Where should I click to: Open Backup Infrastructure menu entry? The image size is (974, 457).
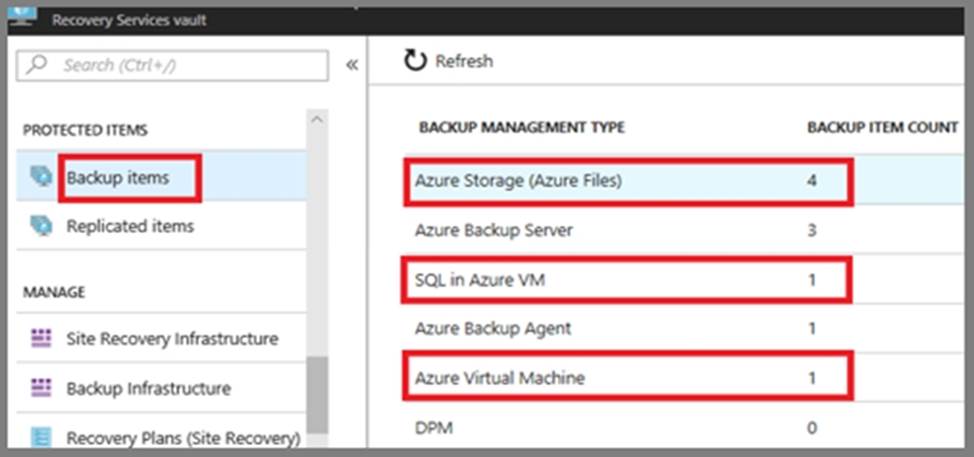click(162, 389)
